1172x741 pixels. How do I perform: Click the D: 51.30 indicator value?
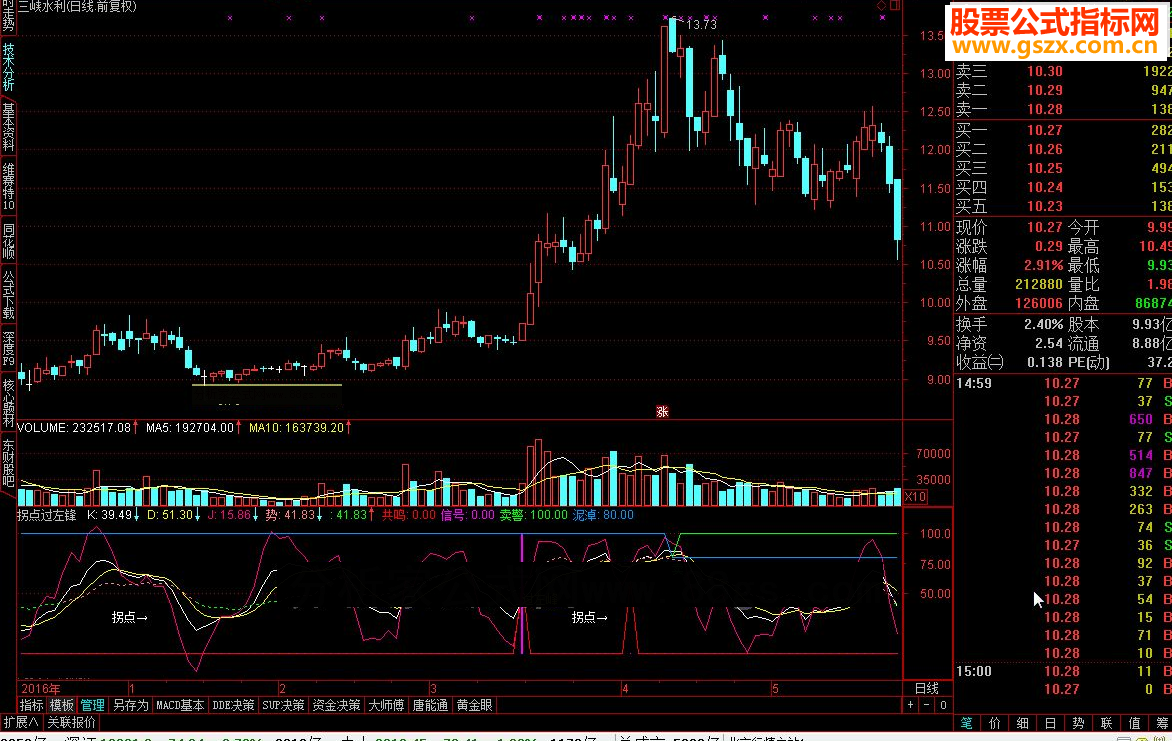(x=170, y=515)
